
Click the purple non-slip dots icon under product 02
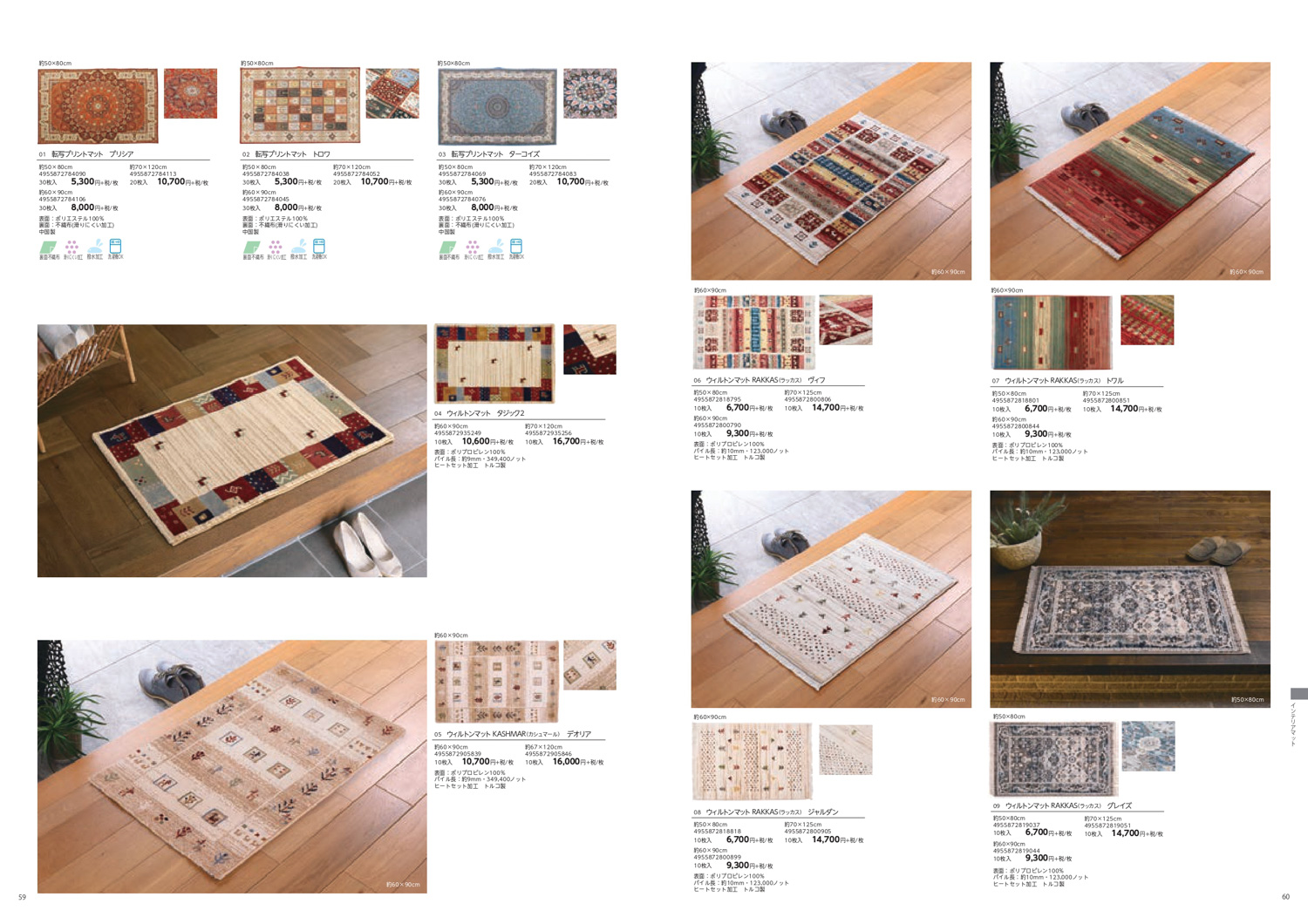pos(276,248)
